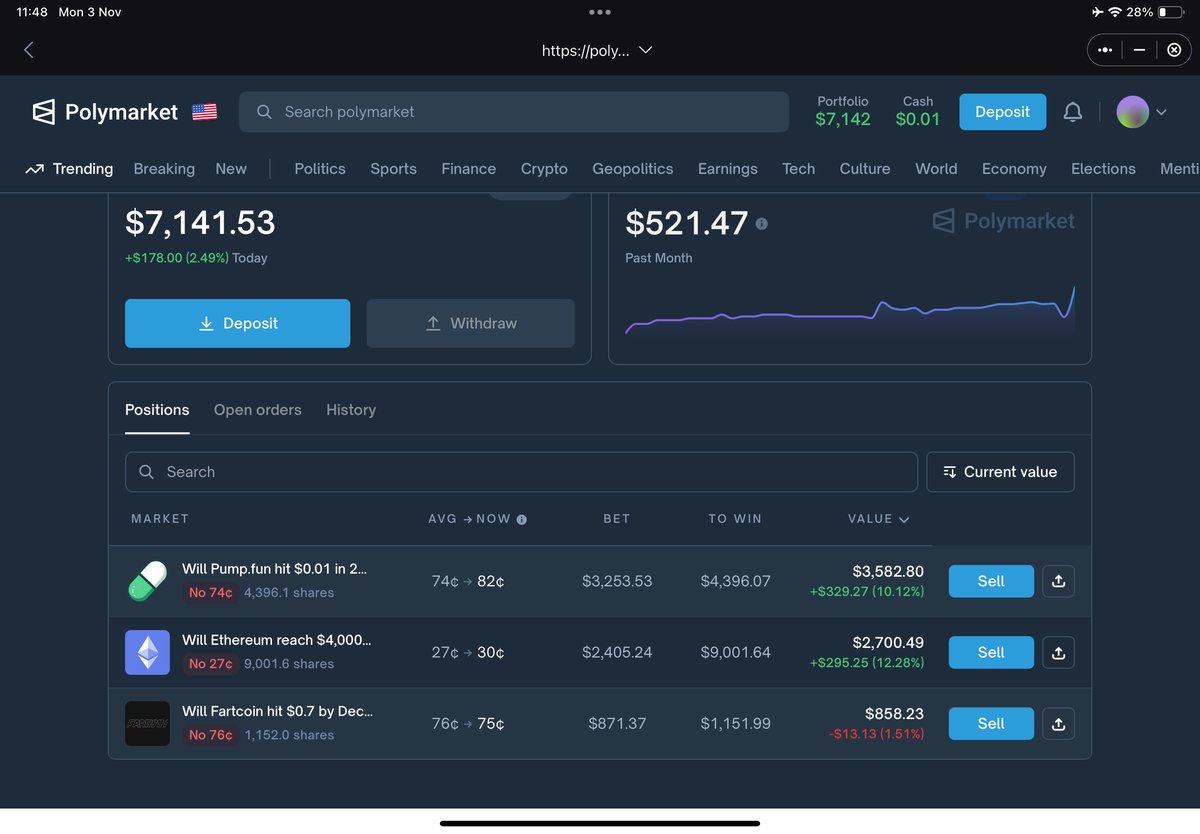1200x834 pixels.
Task: Sell the Fartcoin position
Action: coord(991,723)
